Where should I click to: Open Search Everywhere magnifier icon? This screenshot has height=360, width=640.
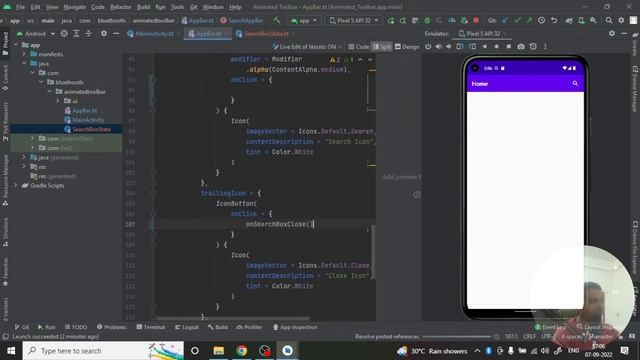(609, 20)
